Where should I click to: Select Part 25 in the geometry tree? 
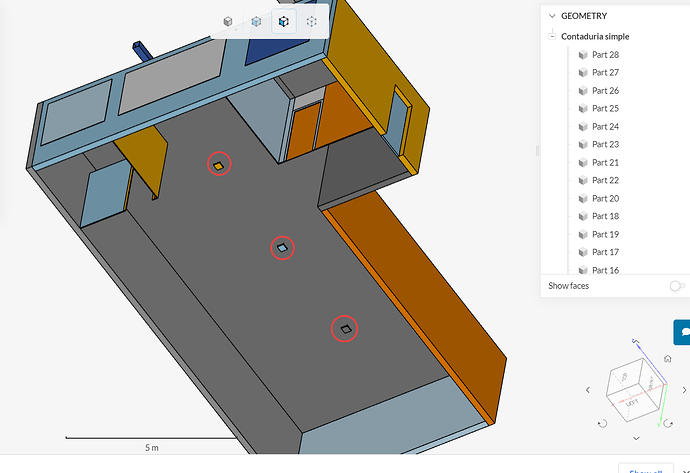[x=606, y=108]
